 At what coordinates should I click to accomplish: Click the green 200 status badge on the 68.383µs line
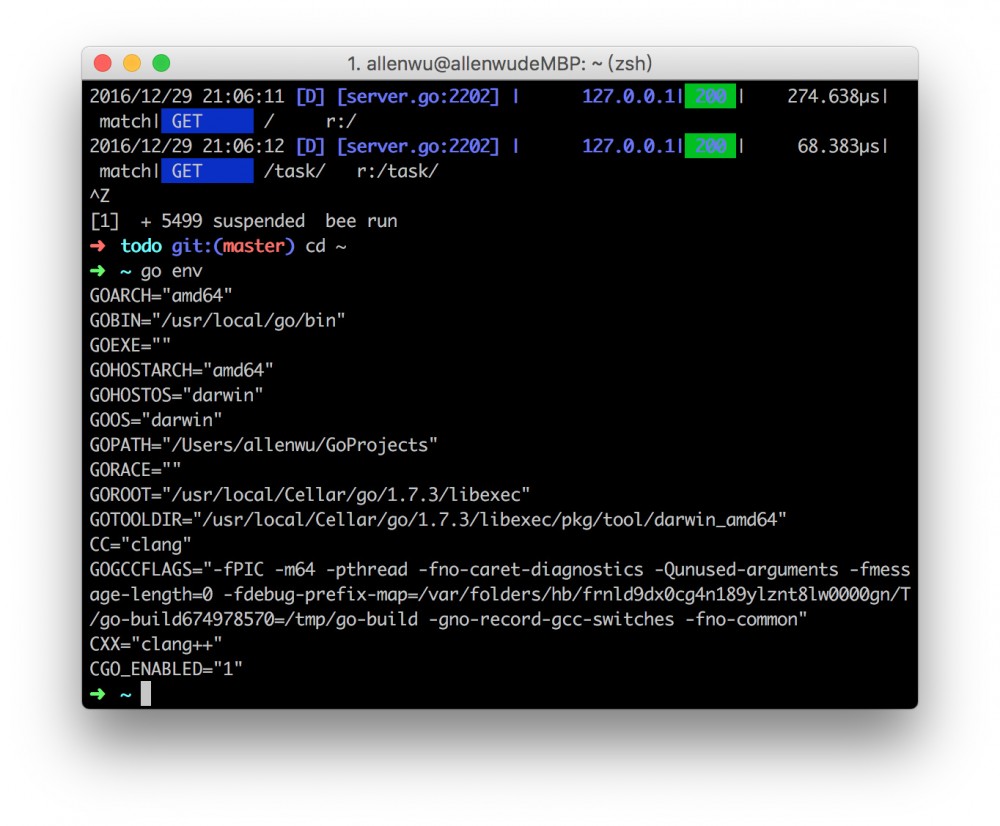coord(710,146)
